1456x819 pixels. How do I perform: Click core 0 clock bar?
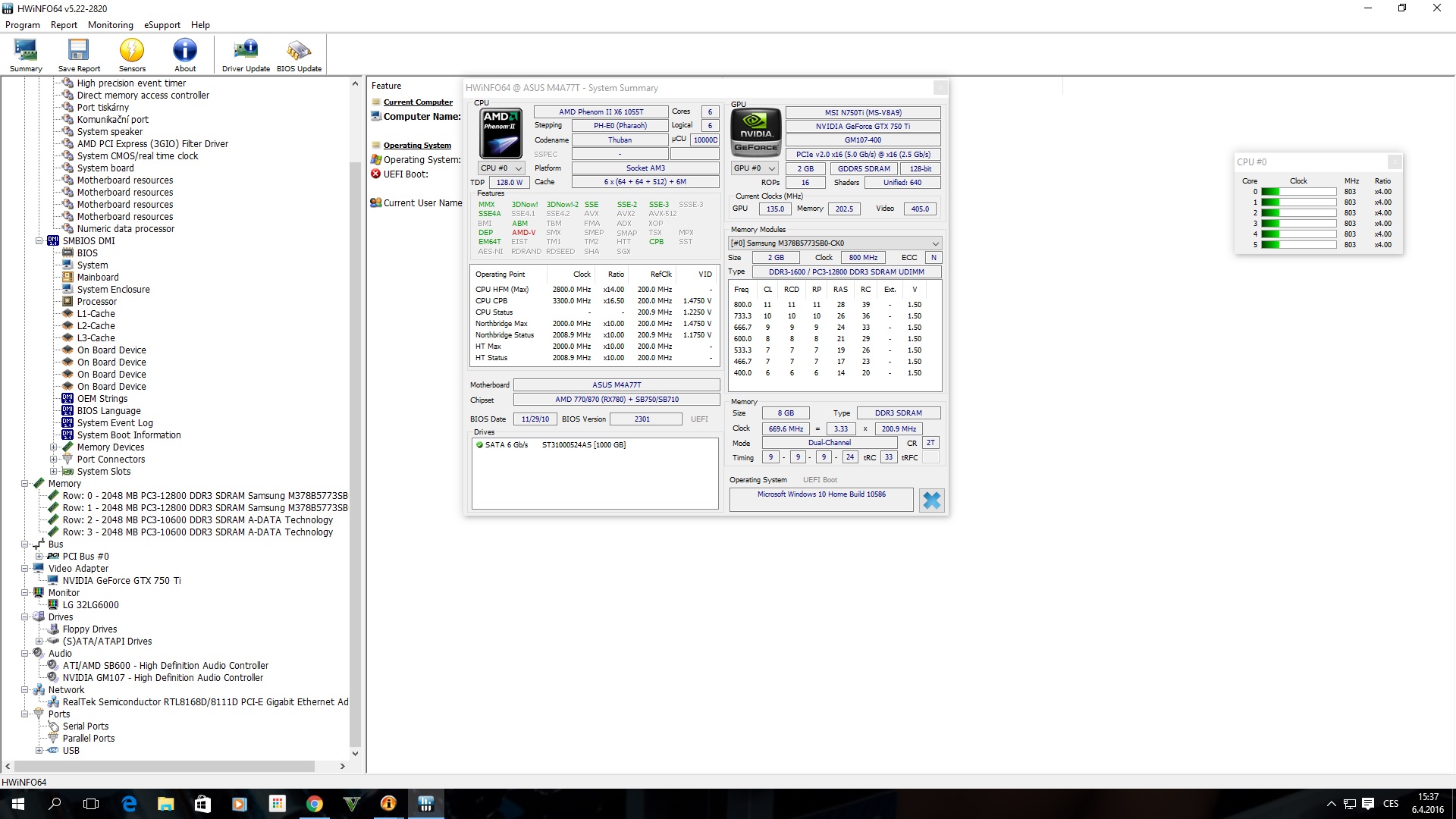click(1298, 192)
